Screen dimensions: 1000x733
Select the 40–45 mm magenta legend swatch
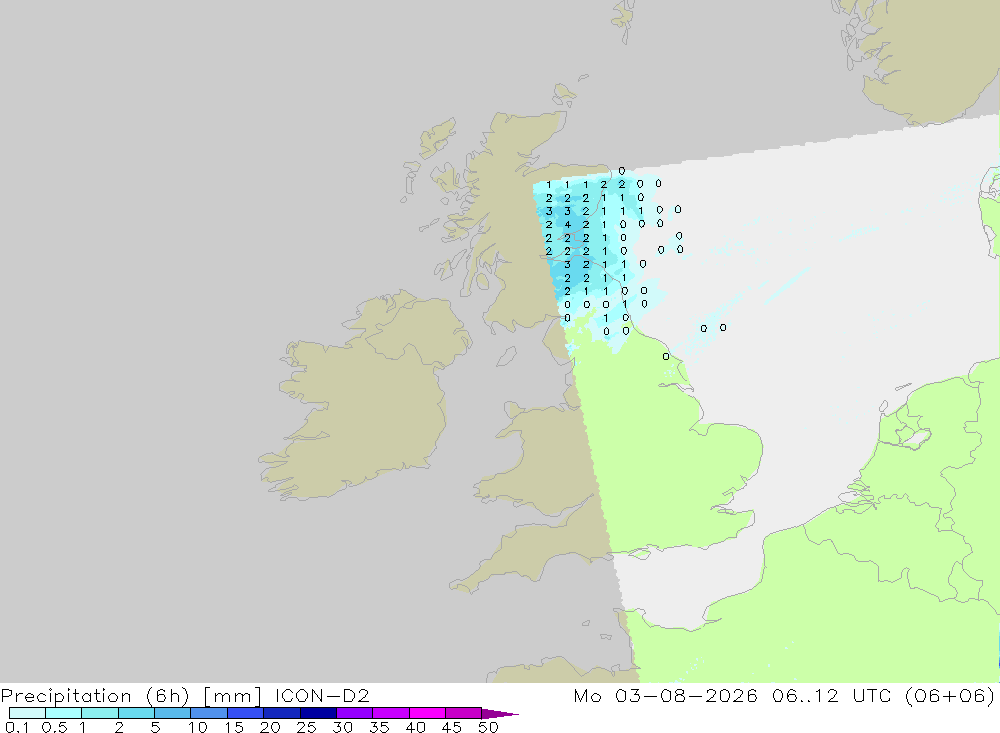(x=427, y=713)
